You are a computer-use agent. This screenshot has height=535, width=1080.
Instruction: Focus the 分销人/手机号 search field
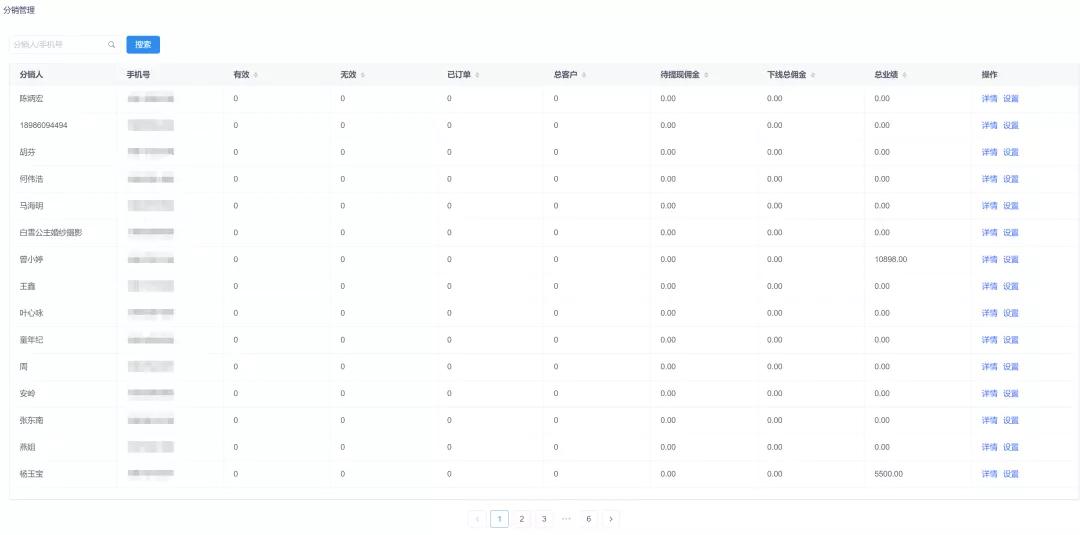(58, 45)
